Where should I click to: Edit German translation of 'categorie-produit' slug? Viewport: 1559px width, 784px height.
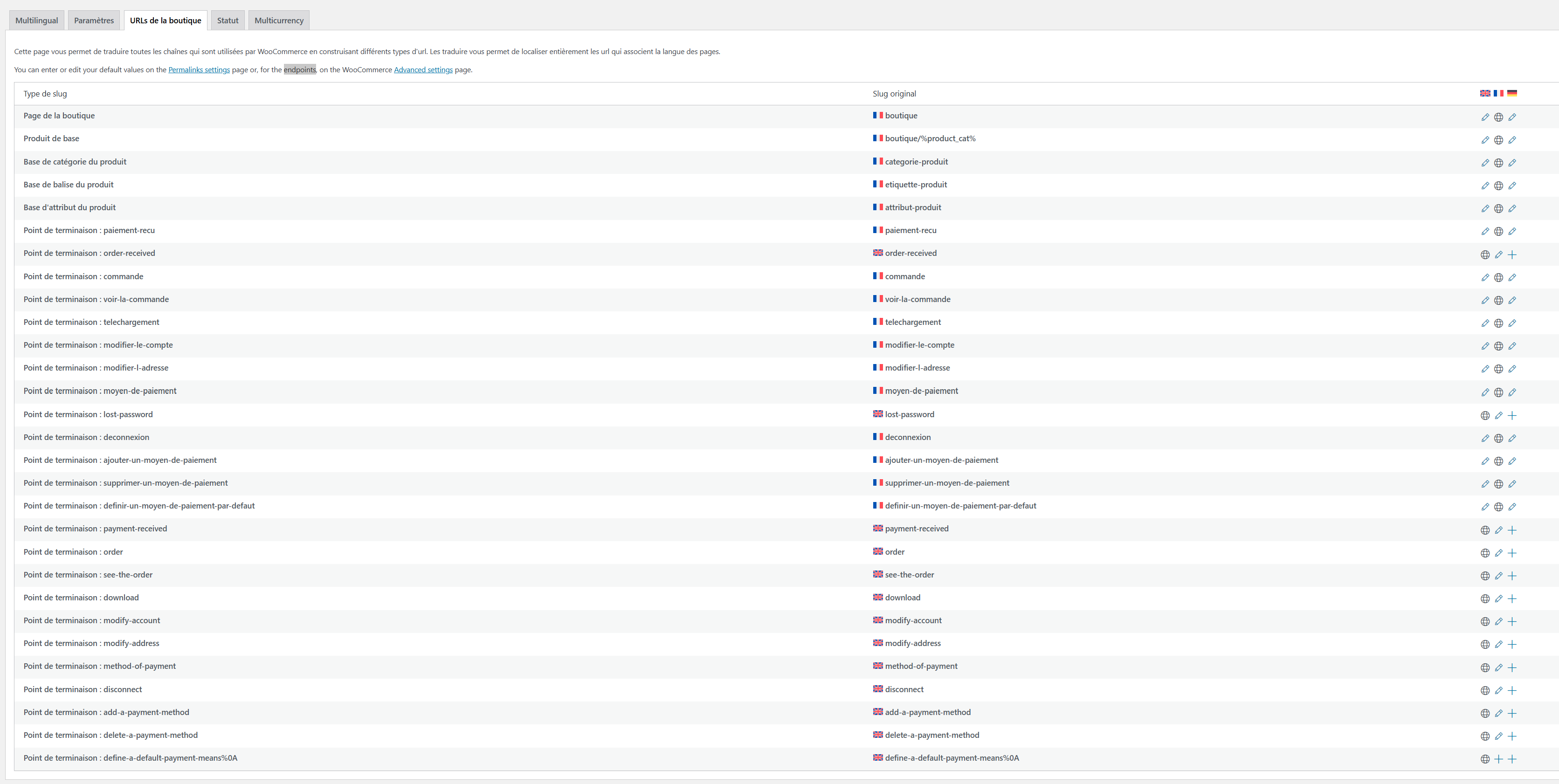click(1512, 163)
